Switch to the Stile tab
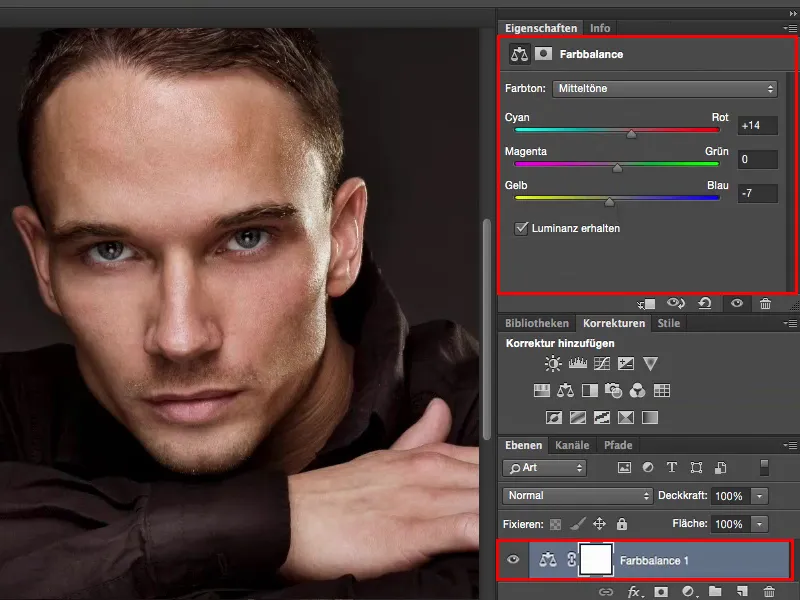Screen dimensions: 800x600 (668, 323)
